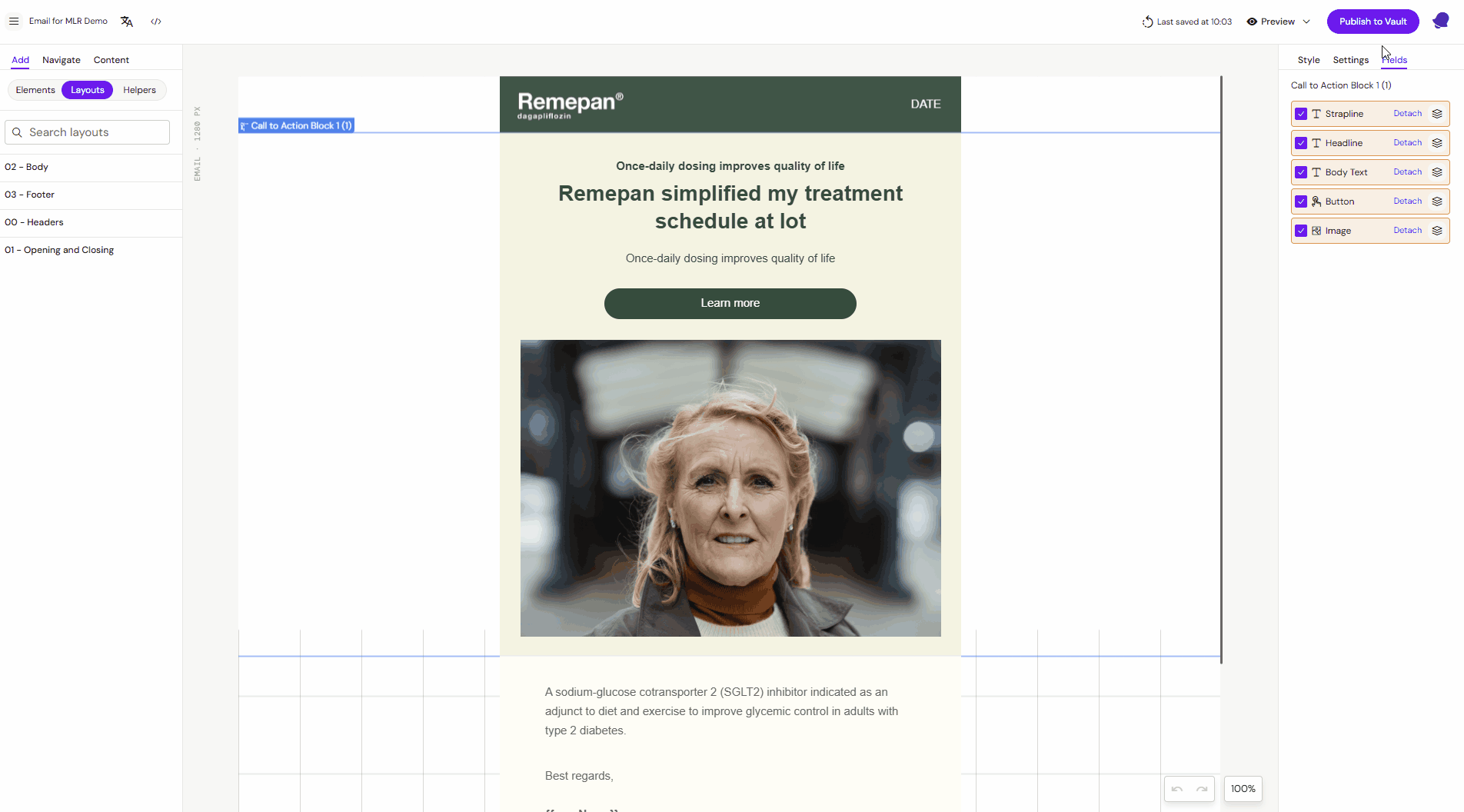Click the translate language icon
This screenshot has height=812, width=1464.
tap(127, 22)
